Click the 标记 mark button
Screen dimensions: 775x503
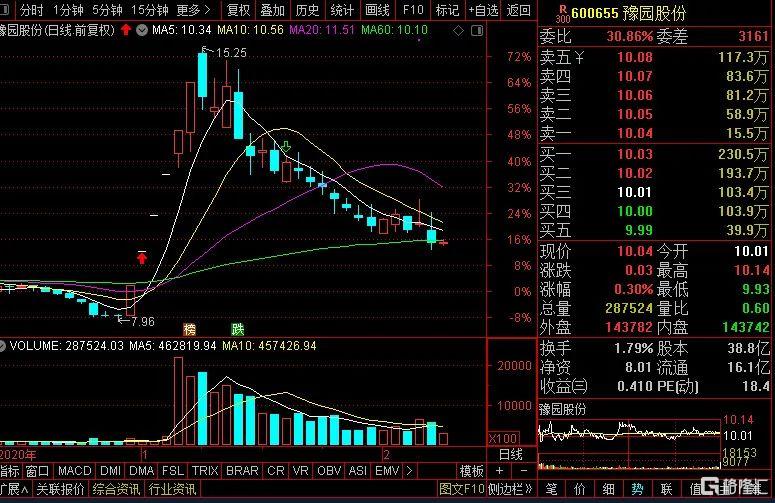click(447, 10)
